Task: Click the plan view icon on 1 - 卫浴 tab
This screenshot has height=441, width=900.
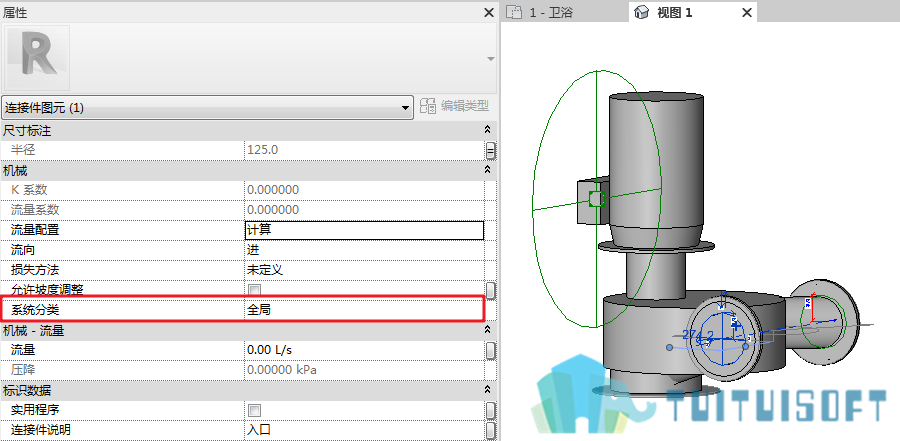Action: [x=514, y=12]
